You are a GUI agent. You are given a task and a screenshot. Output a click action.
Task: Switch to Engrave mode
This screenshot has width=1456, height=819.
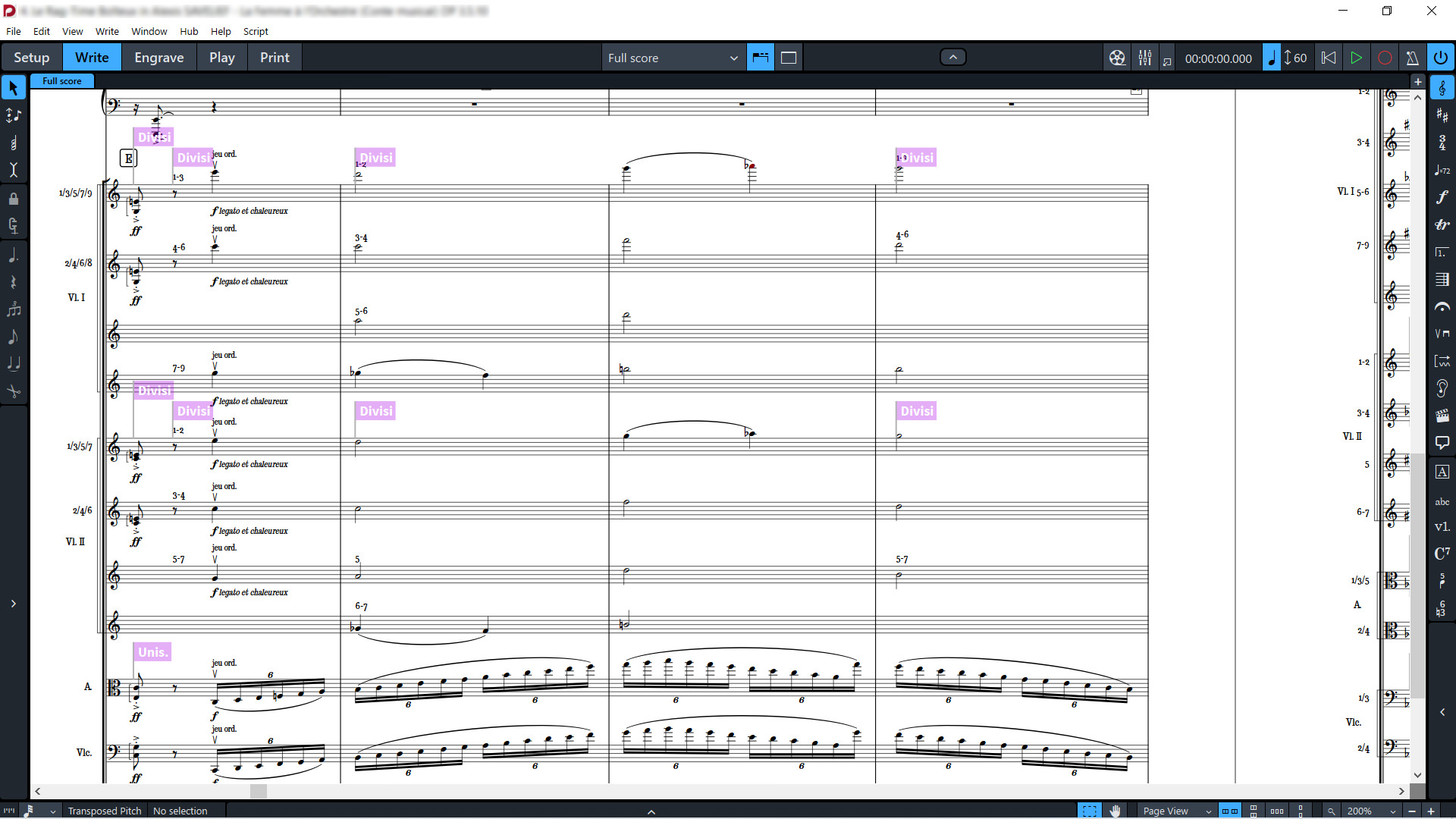[x=159, y=58]
